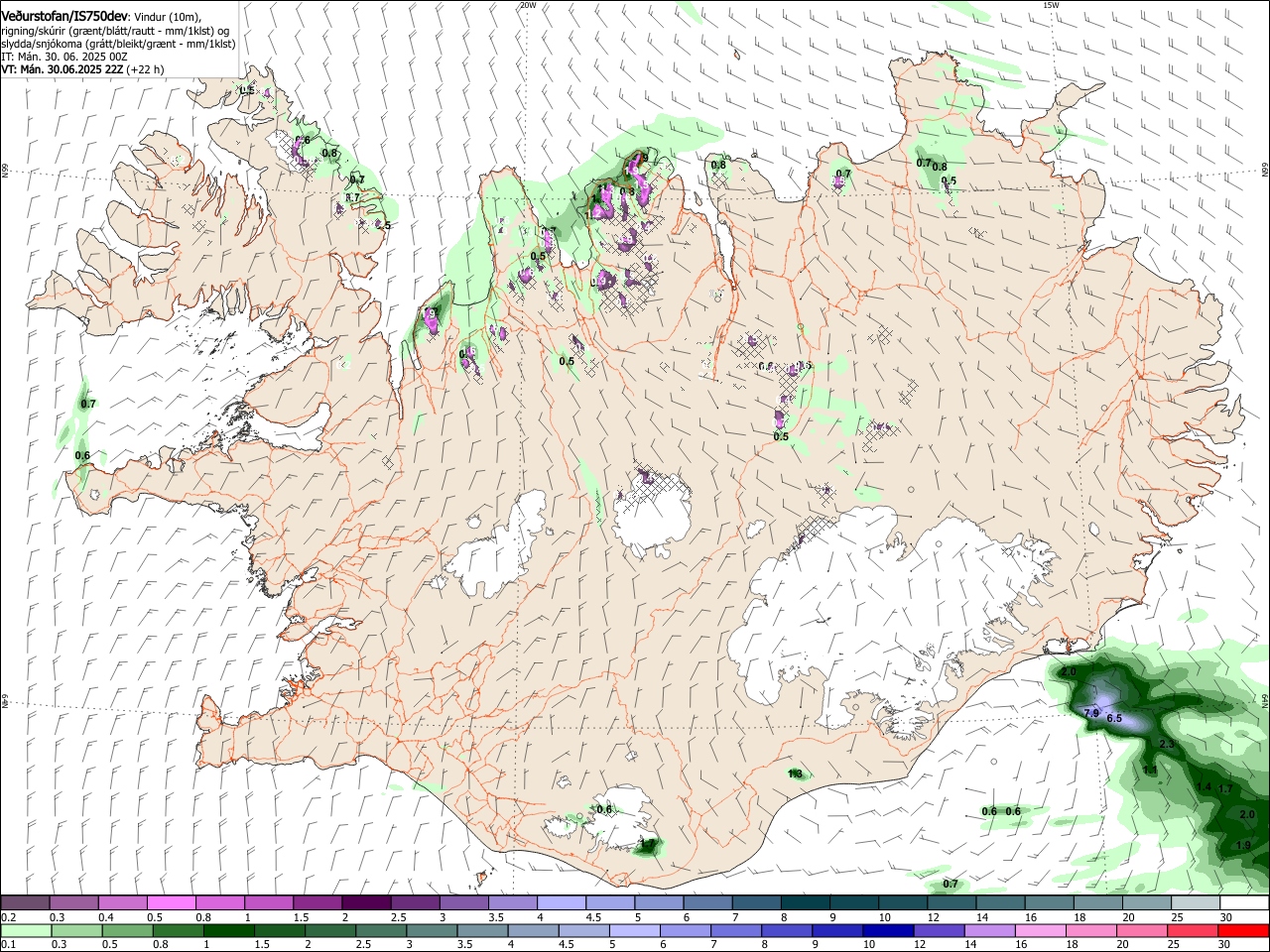Choose the royal blue rain swatch labeled 8
This screenshot has height=952, width=1270.
786,930
